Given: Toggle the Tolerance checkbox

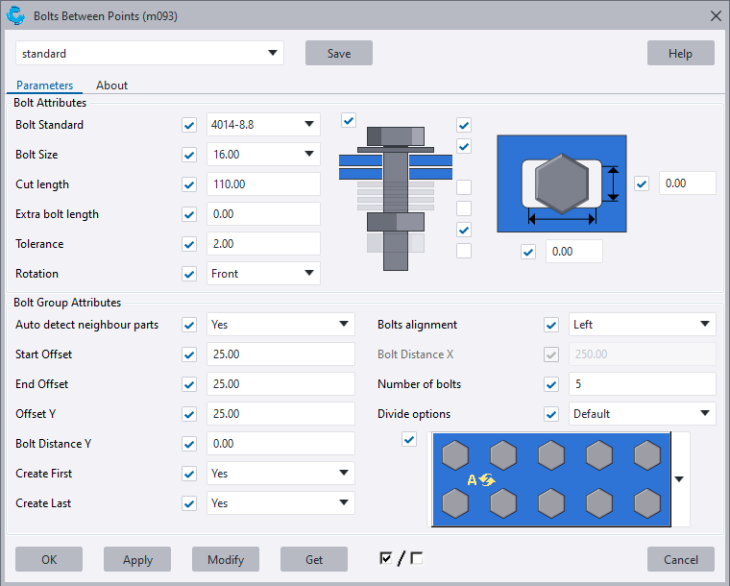Looking at the screenshot, I should 189,244.
